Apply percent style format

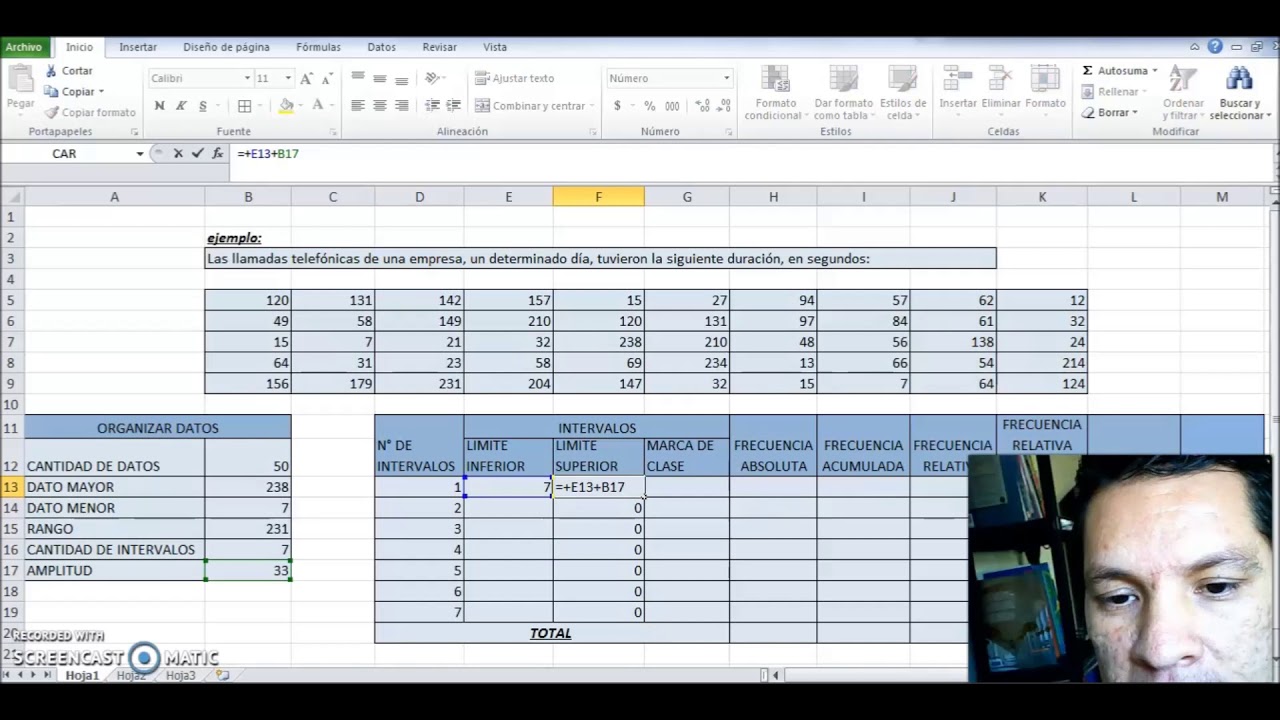pos(650,106)
